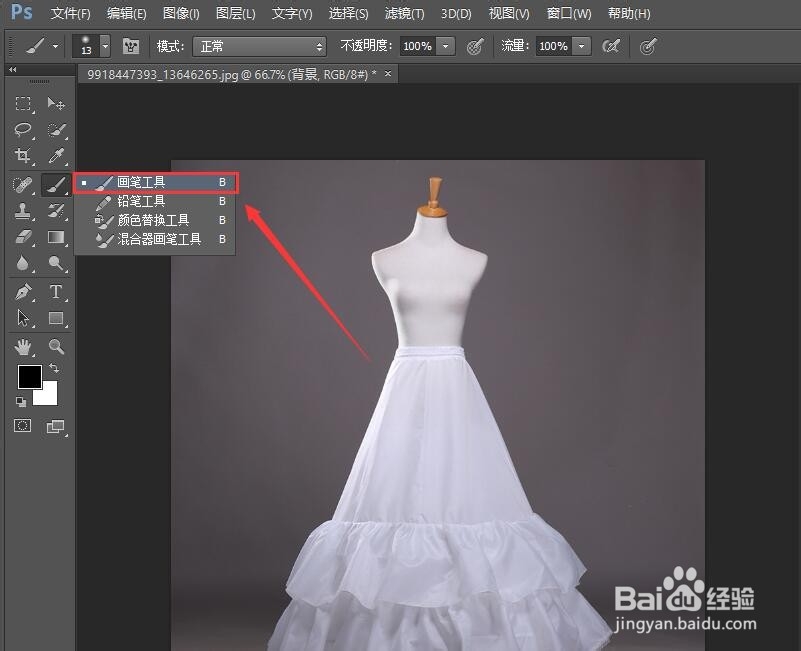The height and width of the screenshot is (651, 801).
Task: Click the opacity 100% input field
Action: [x=418, y=46]
